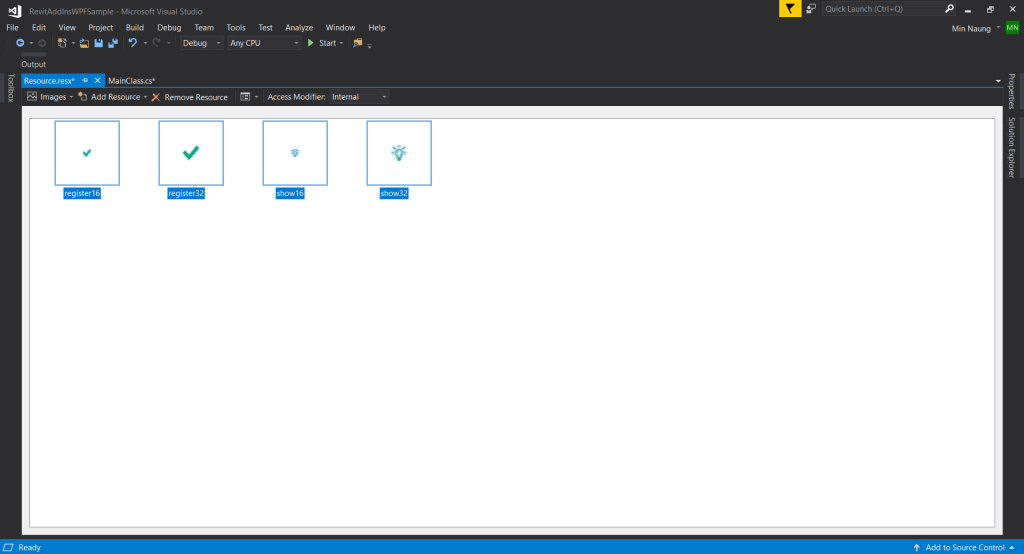Click the Undo arrow icon

[x=132, y=43]
